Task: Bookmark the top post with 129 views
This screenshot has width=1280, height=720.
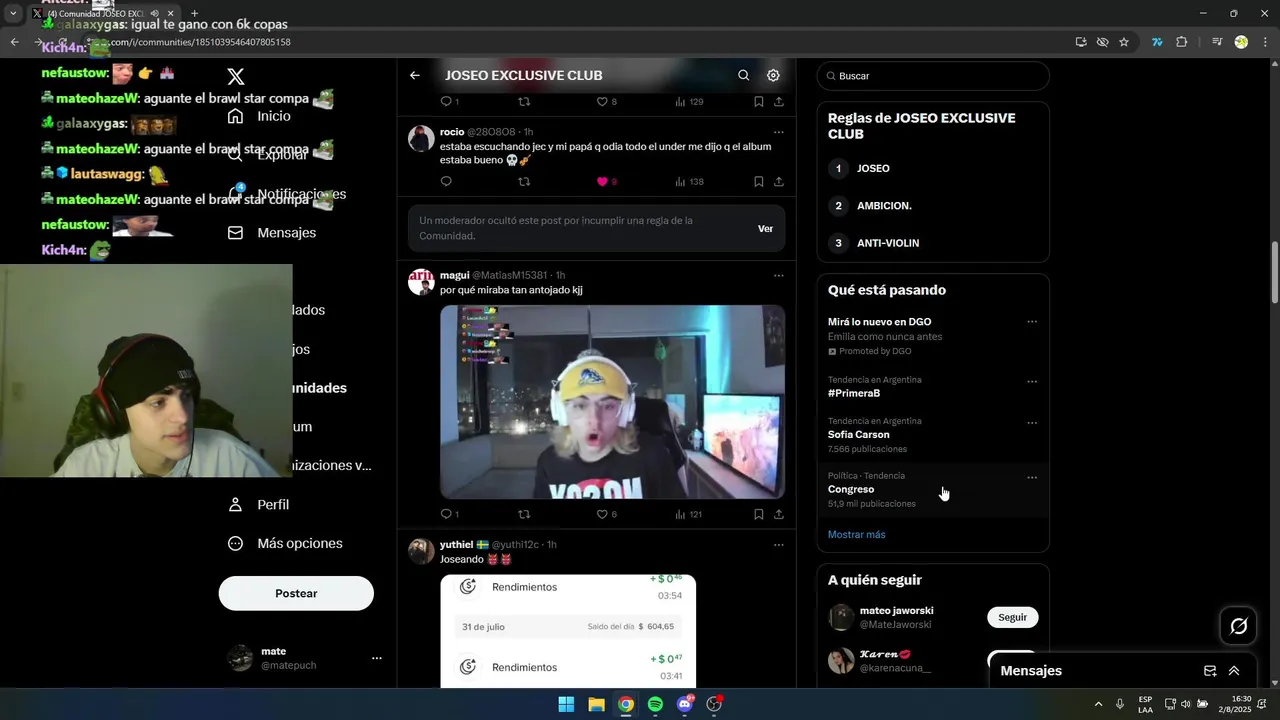Action: coord(759,102)
